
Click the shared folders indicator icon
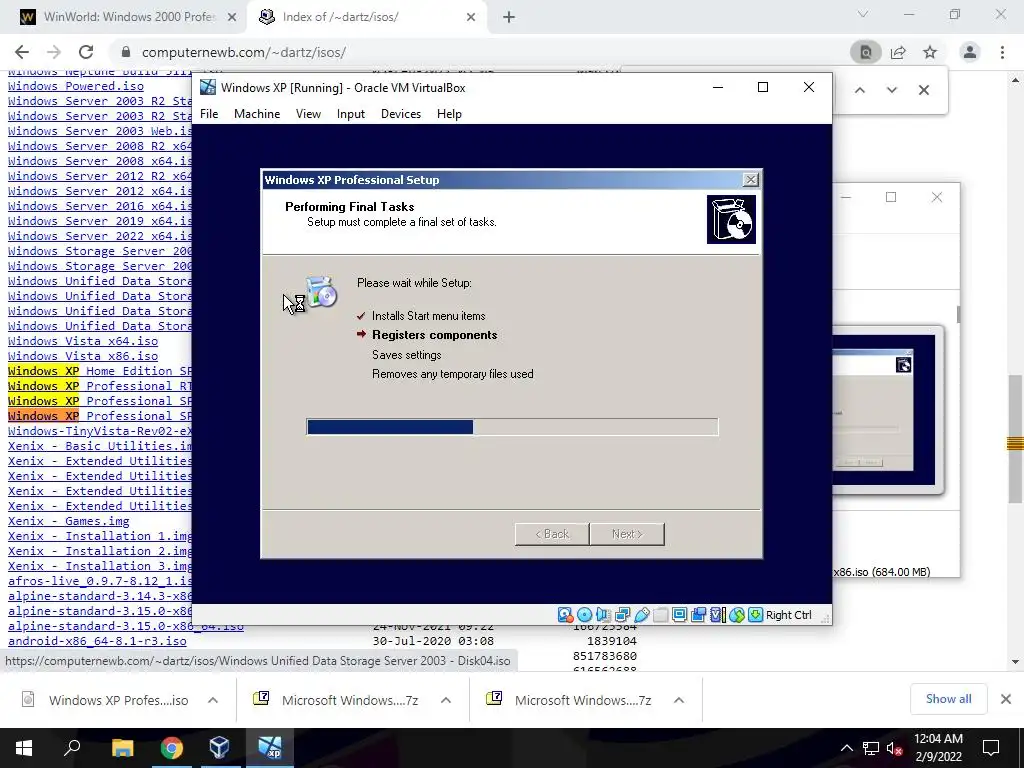(x=660, y=615)
